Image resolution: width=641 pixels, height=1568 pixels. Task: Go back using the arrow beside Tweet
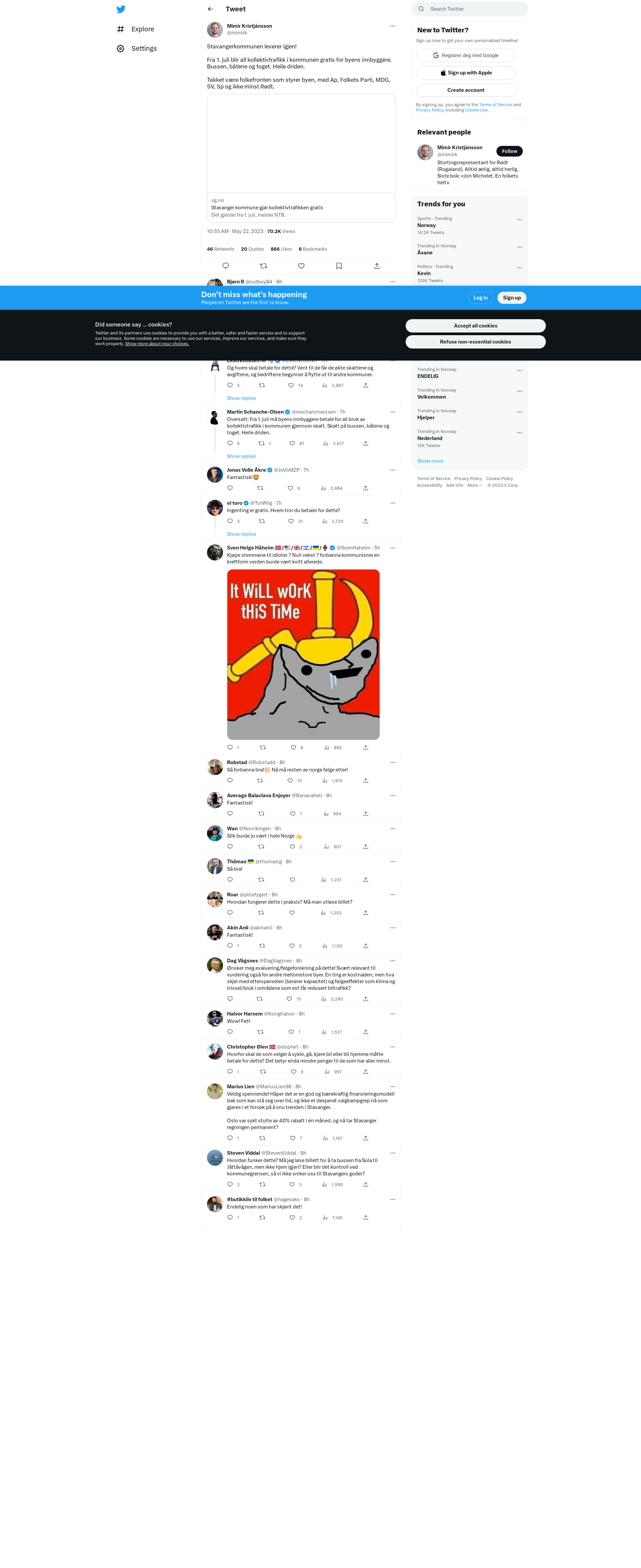(211, 9)
